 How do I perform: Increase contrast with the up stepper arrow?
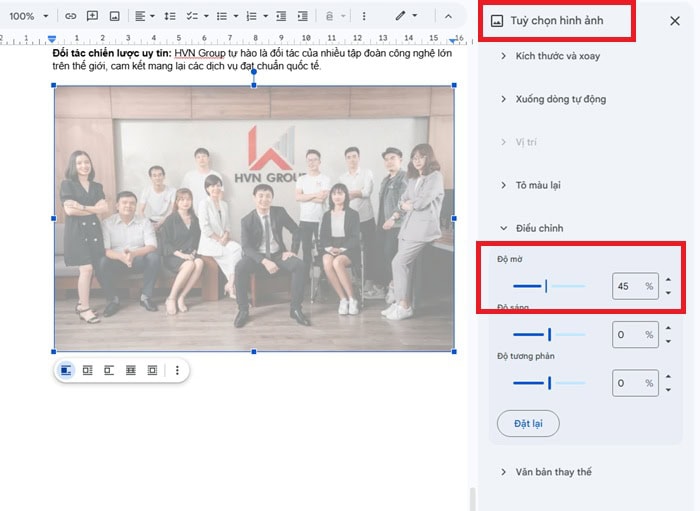click(668, 376)
